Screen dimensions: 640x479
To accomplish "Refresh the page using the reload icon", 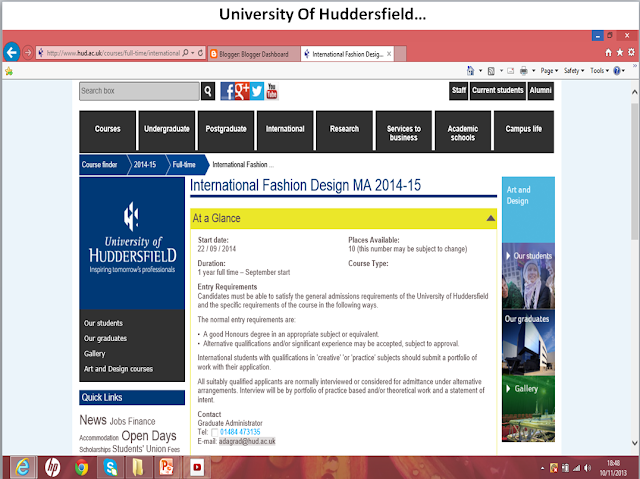I will pyautogui.click(x=200, y=53).
